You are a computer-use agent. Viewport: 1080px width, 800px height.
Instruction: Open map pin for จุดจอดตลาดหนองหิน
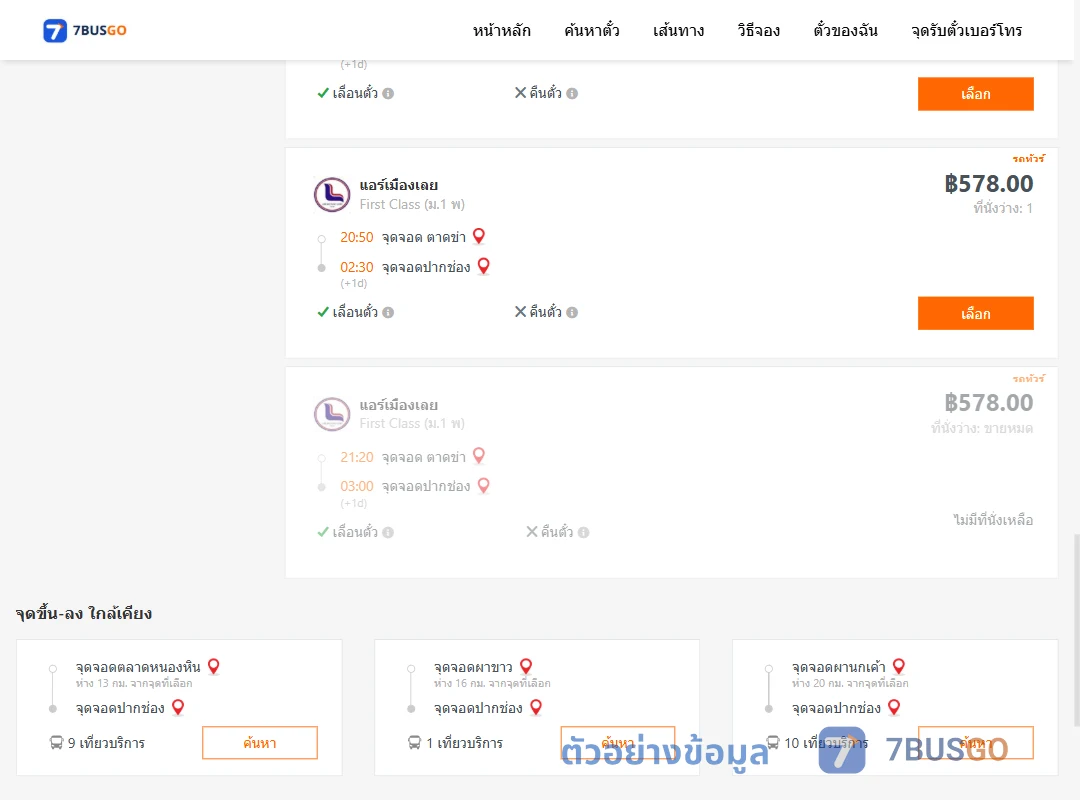(x=214, y=666)
